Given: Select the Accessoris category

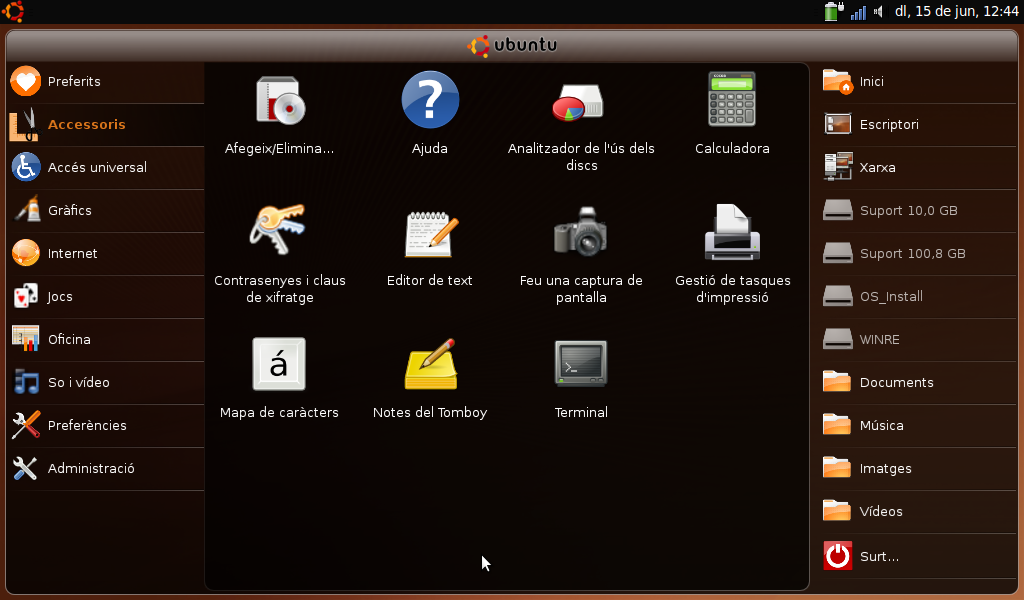Looking at the screenshot, I should [x=106, y=125].
